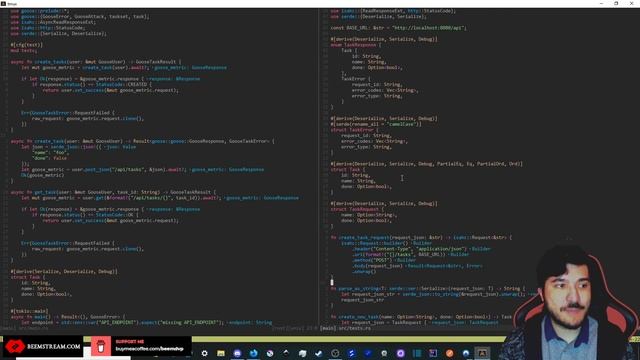
Task: Click 'const BASE_URL' line in right pane
Action: click(398, 28)
